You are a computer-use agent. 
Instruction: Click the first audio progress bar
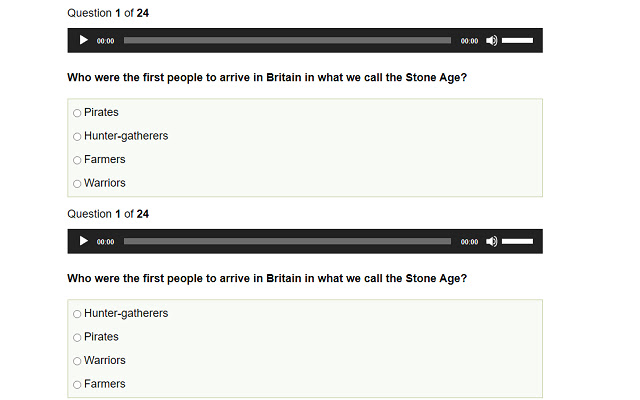pyautogui.click(x=287, y=41)
